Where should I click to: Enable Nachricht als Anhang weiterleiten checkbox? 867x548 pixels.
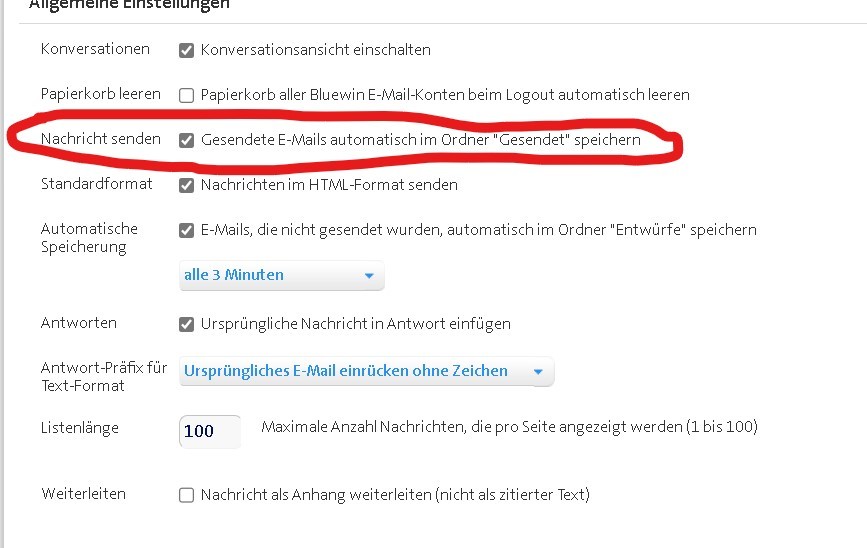point(186,495)
